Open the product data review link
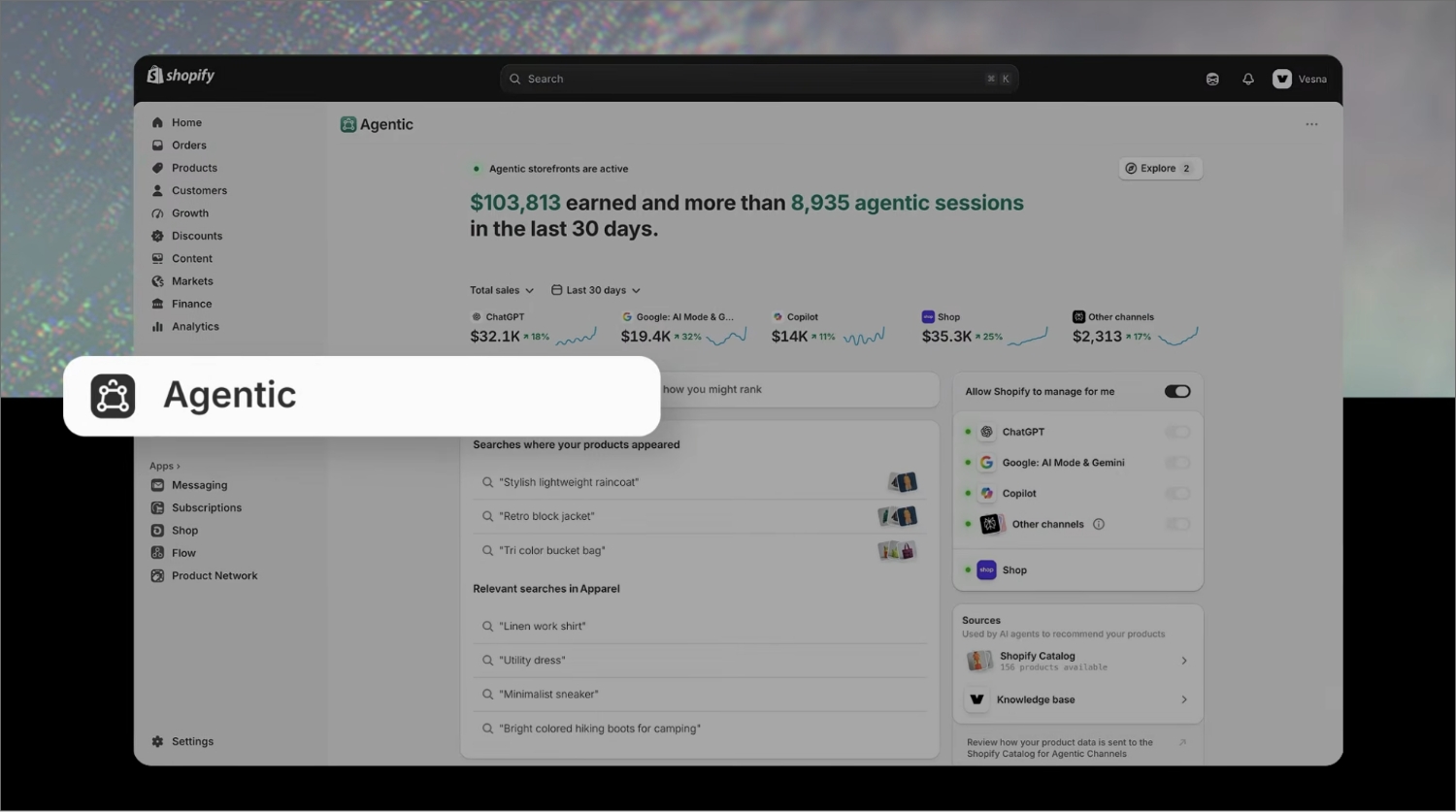This screenshot has height=812, width=1456. pos(1076,748)
